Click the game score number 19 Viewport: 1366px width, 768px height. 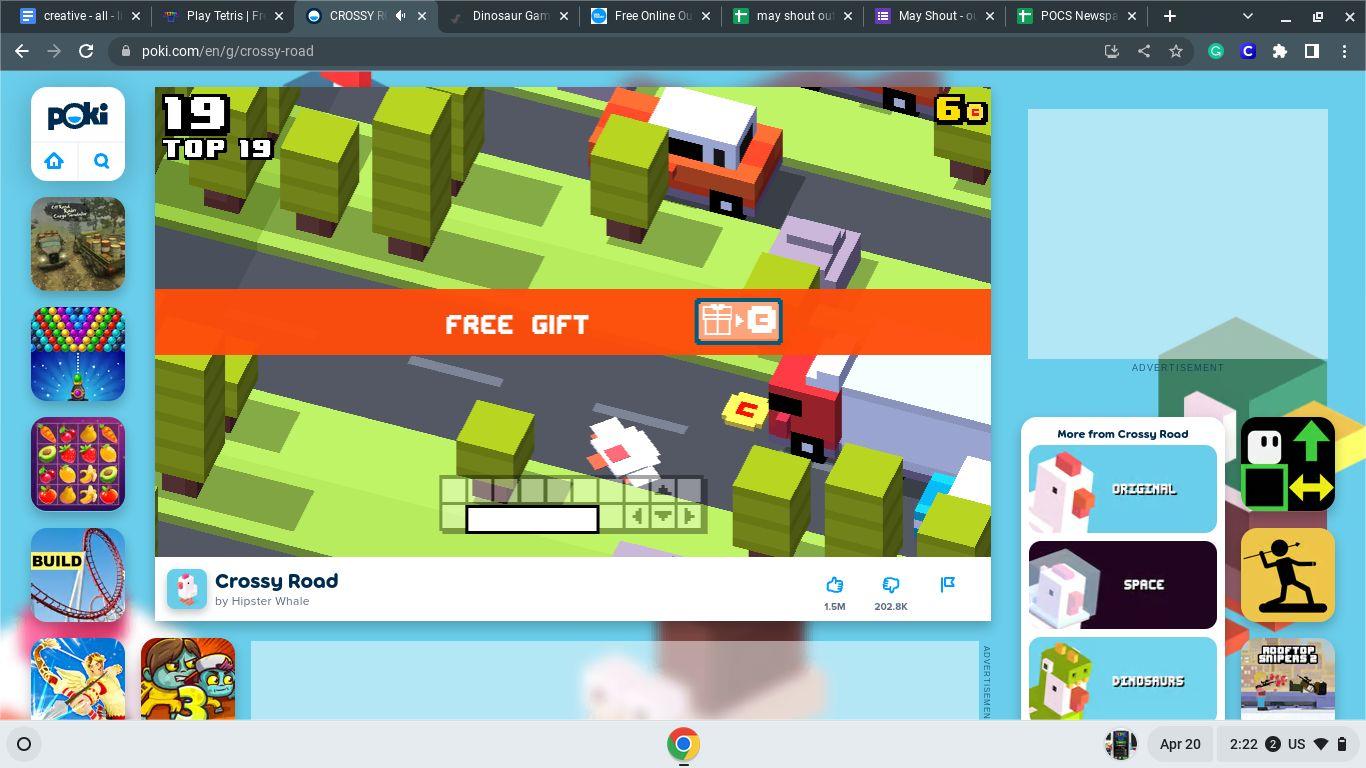coord(195,114)
